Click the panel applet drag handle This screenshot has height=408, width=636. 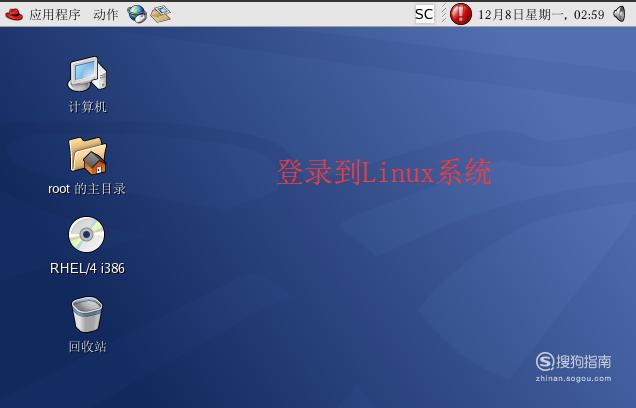tap(444, 14)
